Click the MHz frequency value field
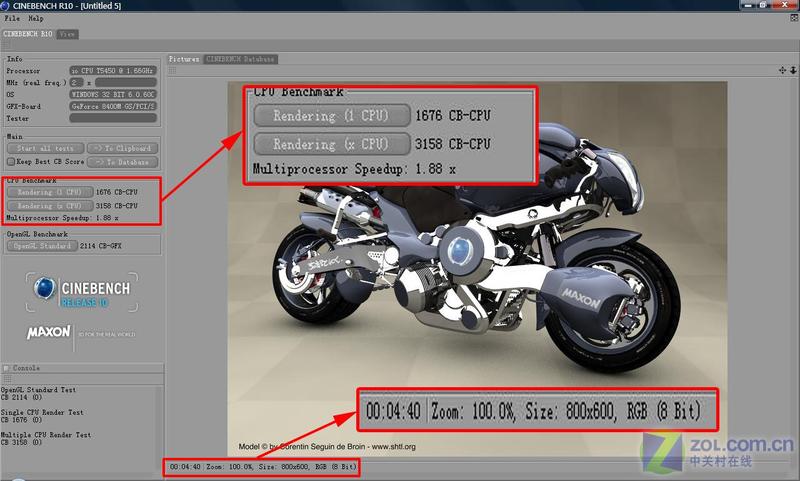This screenshot has width=800, height=481. [x=126, y=83]
